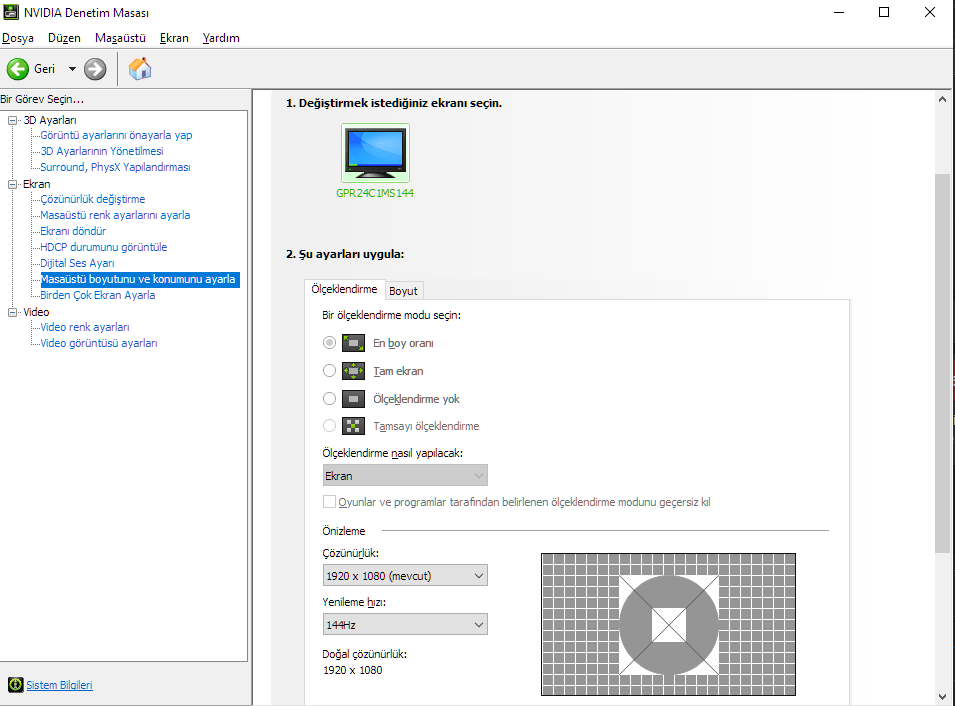Screen dimensions: 955x706
Task: Collapse the 3D Ayarları tree node
Action: point(12,120)
